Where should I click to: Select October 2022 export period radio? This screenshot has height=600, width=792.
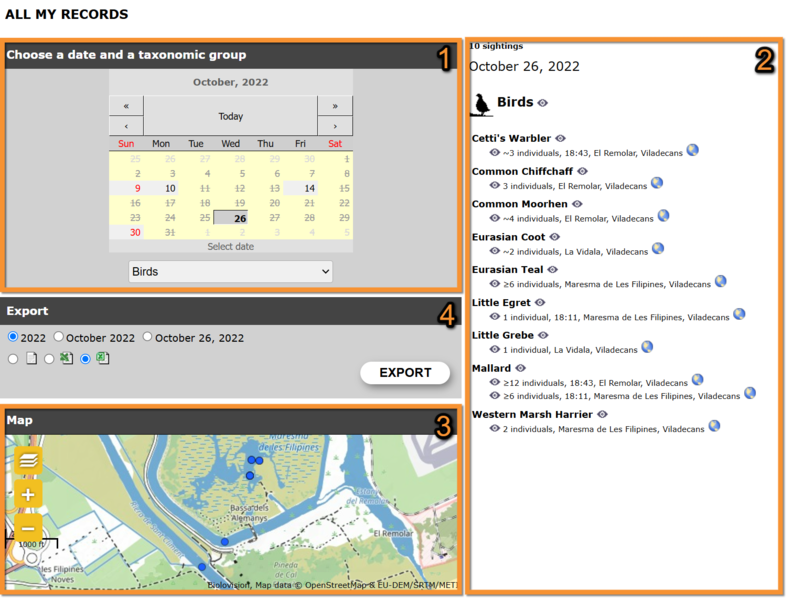(59, 337)
